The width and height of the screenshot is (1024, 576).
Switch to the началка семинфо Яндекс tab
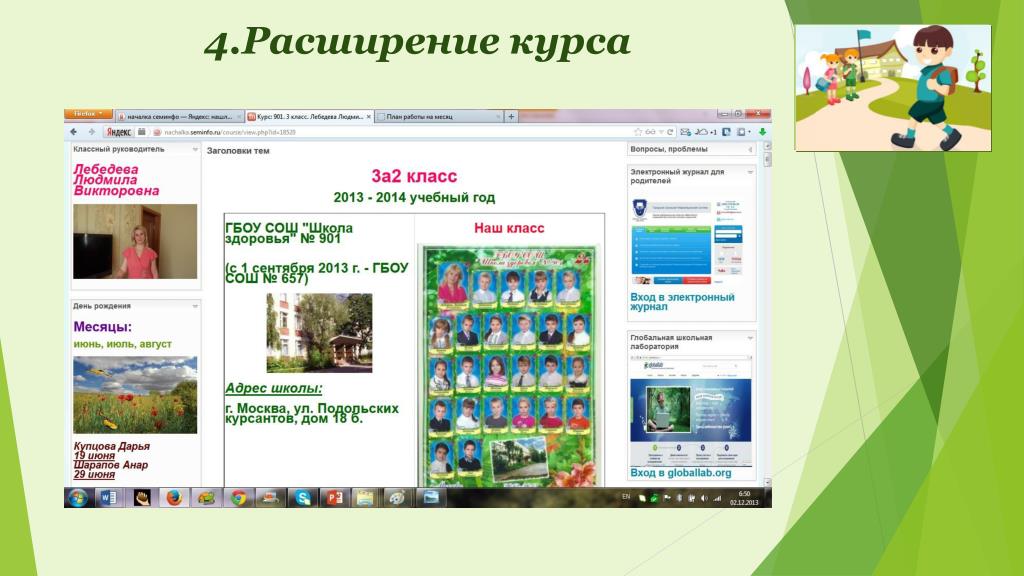(x=178, y=116)
